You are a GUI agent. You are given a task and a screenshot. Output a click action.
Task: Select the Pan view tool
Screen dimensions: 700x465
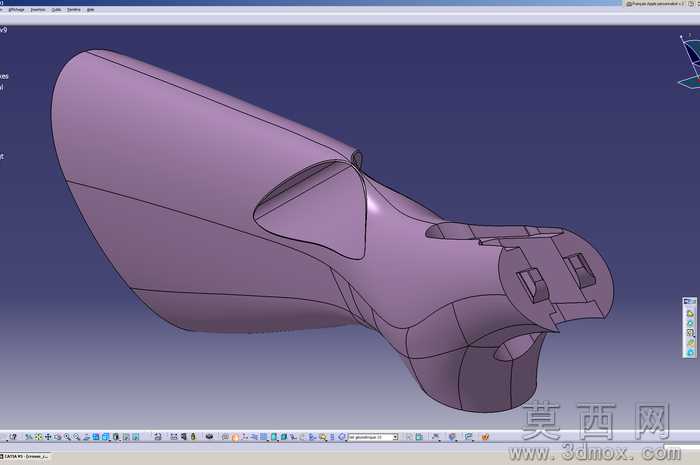point(48,437)
